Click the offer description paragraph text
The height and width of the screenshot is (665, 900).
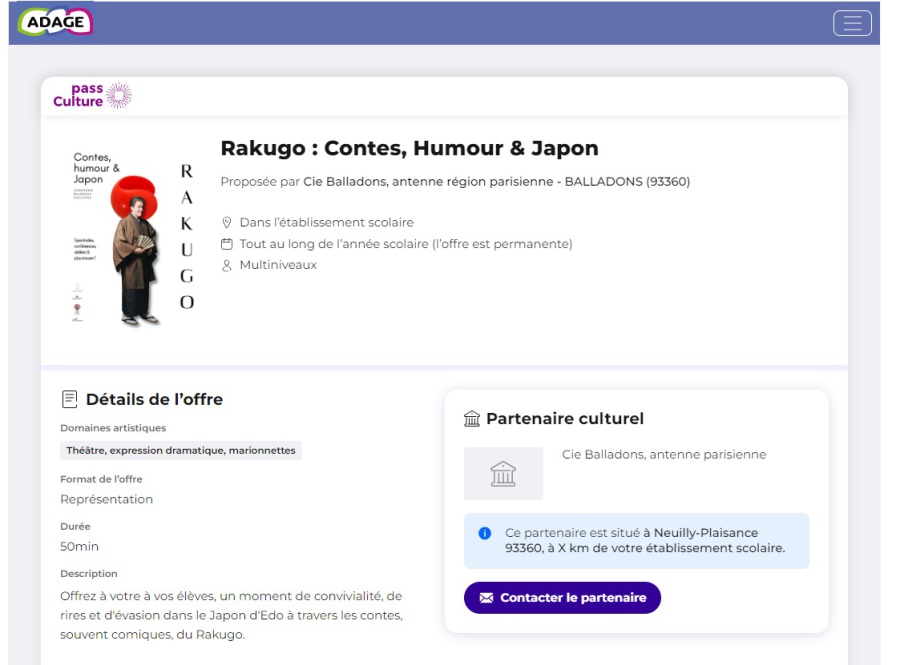point(231,615)
